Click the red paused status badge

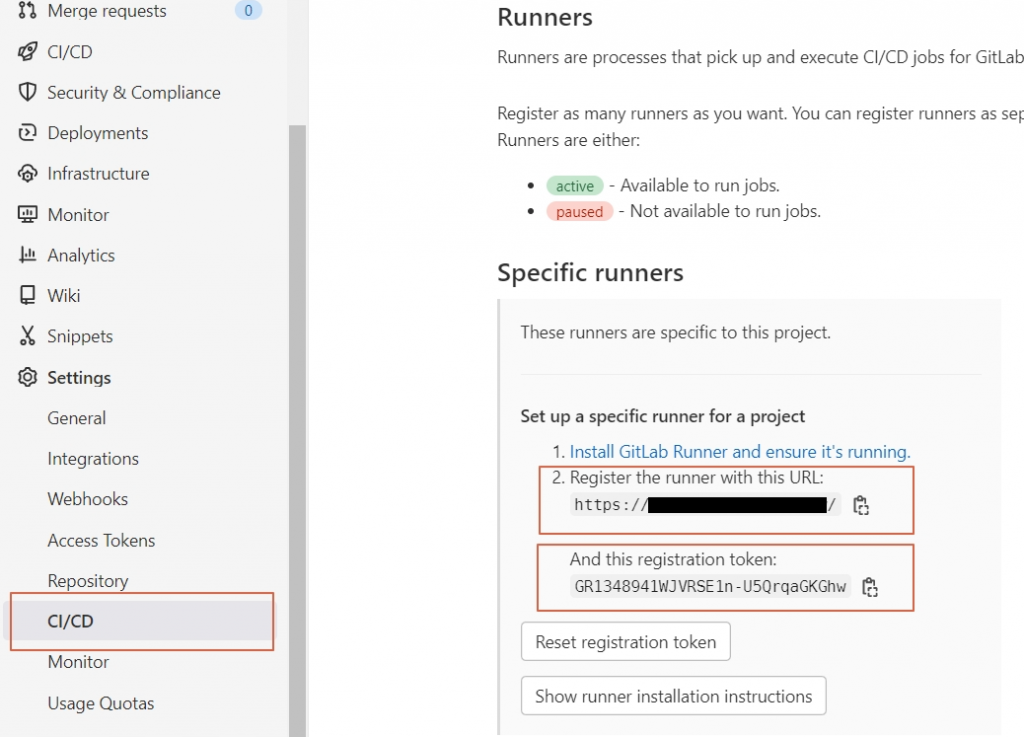point(579,212)
